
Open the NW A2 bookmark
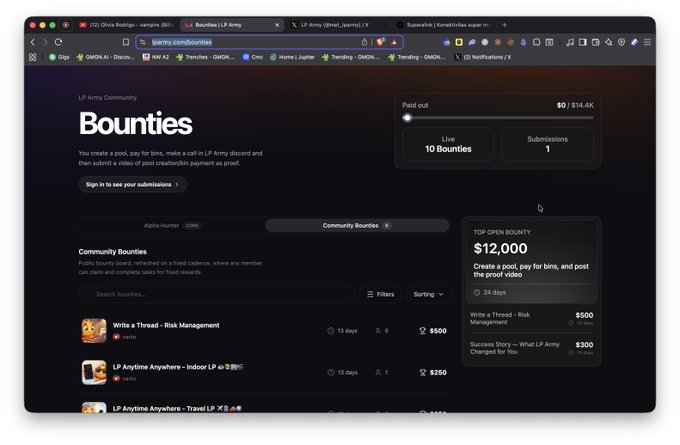tap(156, 57)
